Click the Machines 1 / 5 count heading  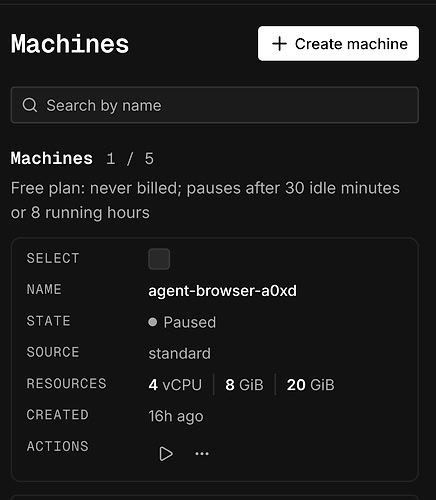(x=82, y=158)
